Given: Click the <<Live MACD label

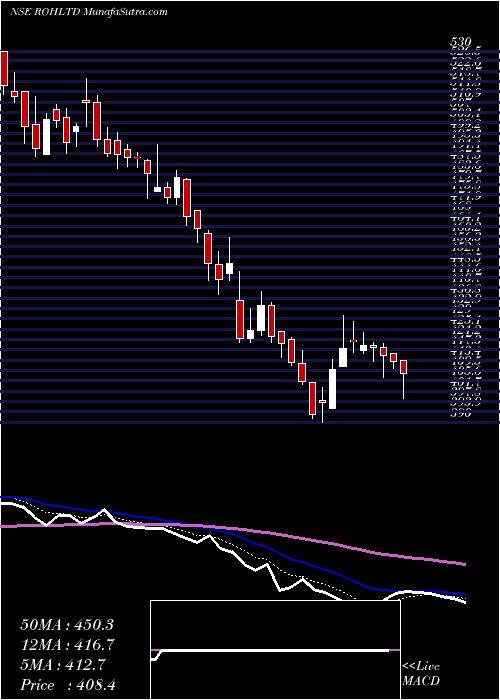Looking at the screenshot, I should coord(421,674).
